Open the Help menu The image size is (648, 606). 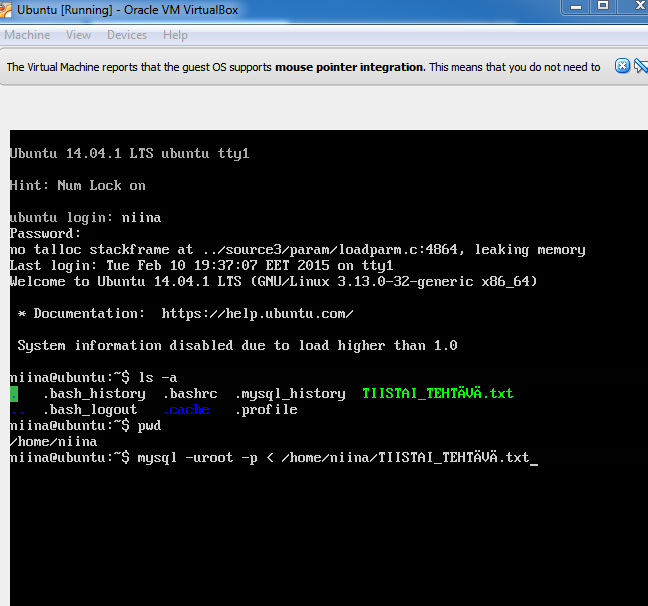coord(175,35)
